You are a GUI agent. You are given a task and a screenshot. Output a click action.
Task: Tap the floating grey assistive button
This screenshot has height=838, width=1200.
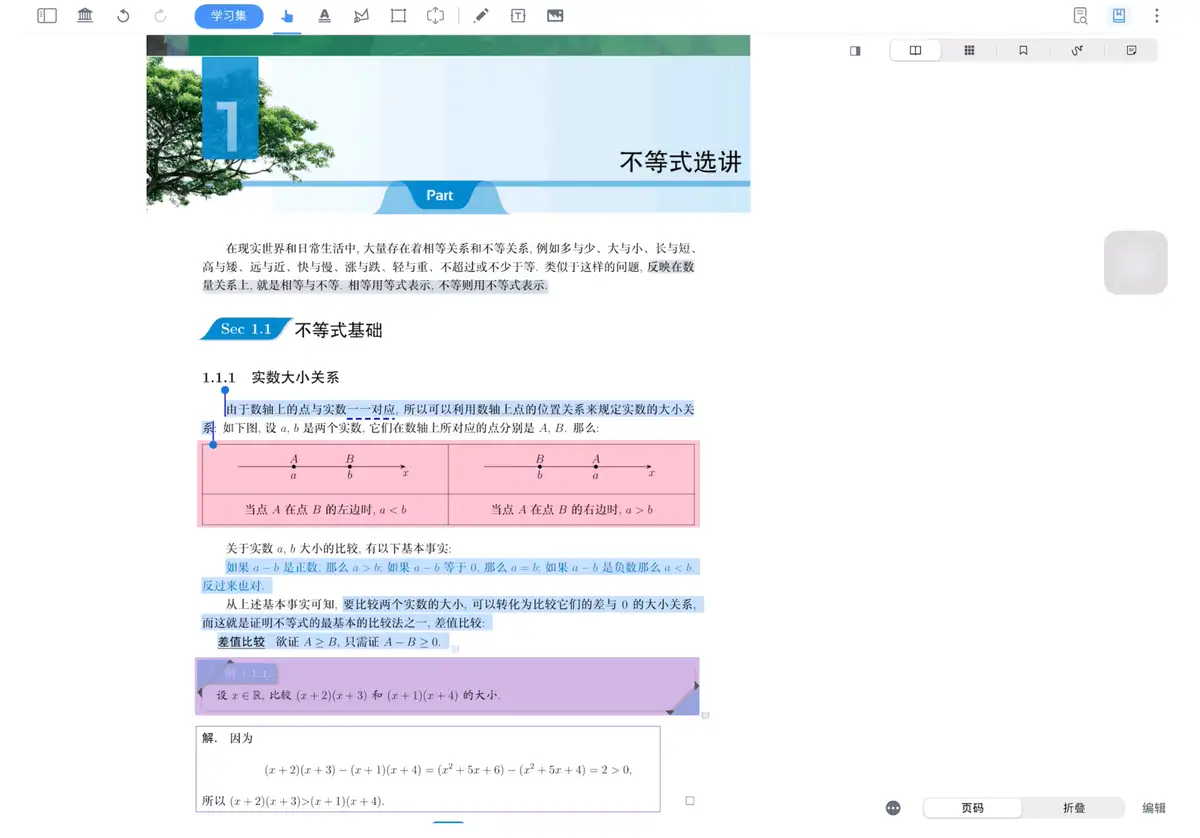click(1136, 263)
